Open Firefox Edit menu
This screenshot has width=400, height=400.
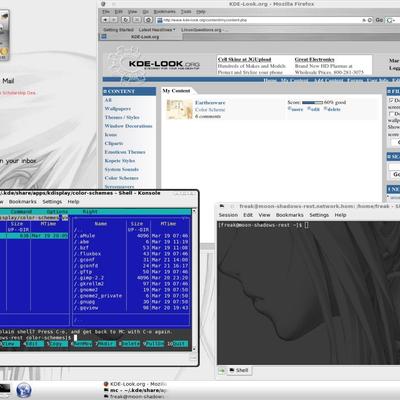click(119, 12)
